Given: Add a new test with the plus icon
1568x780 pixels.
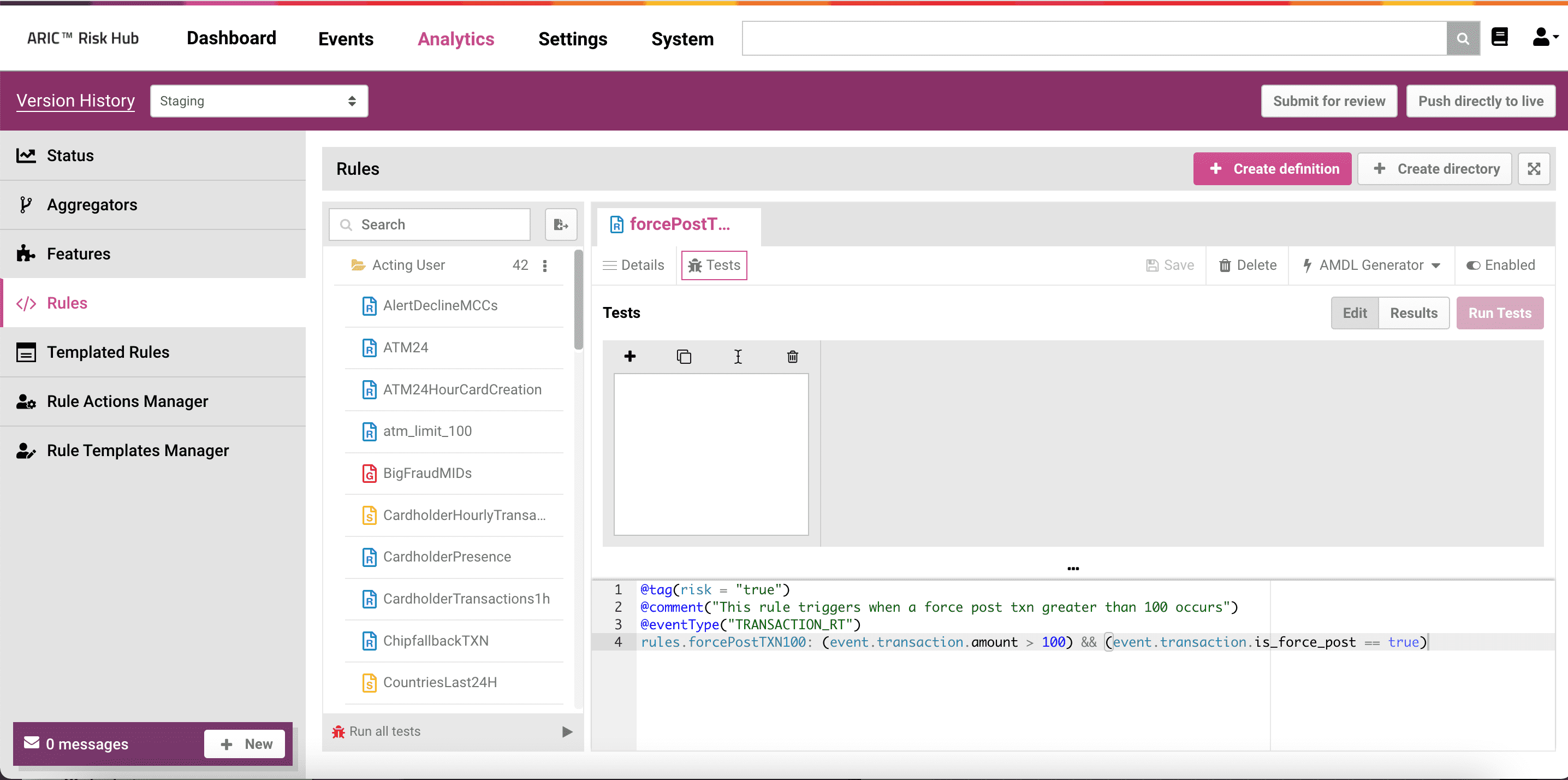Looking at the screenshot, I should tap(630, 356).
